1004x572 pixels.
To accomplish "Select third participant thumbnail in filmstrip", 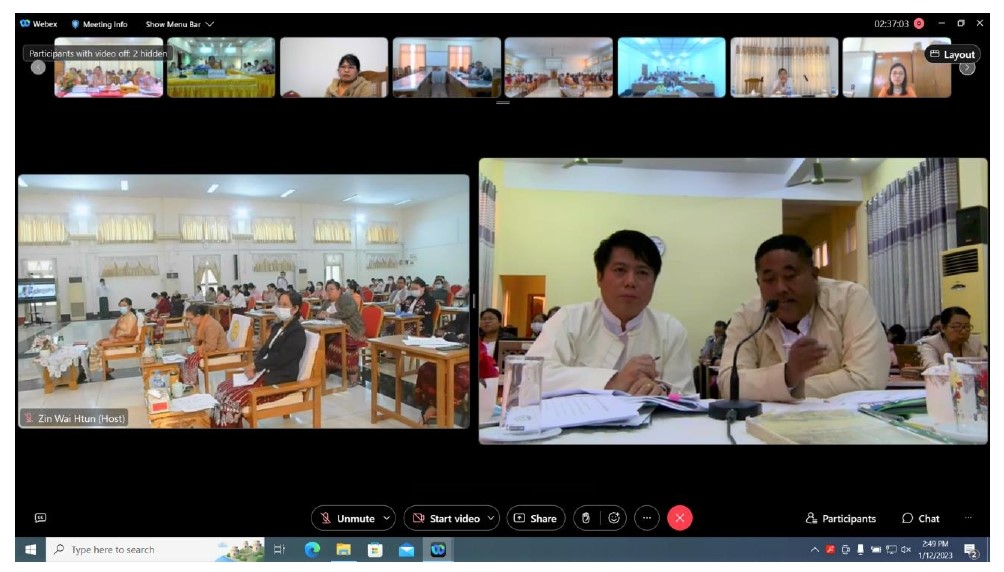I will [333, 67].
